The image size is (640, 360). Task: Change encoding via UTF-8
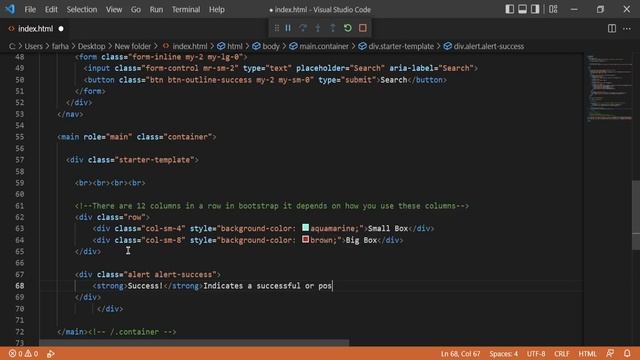point(536,353)
